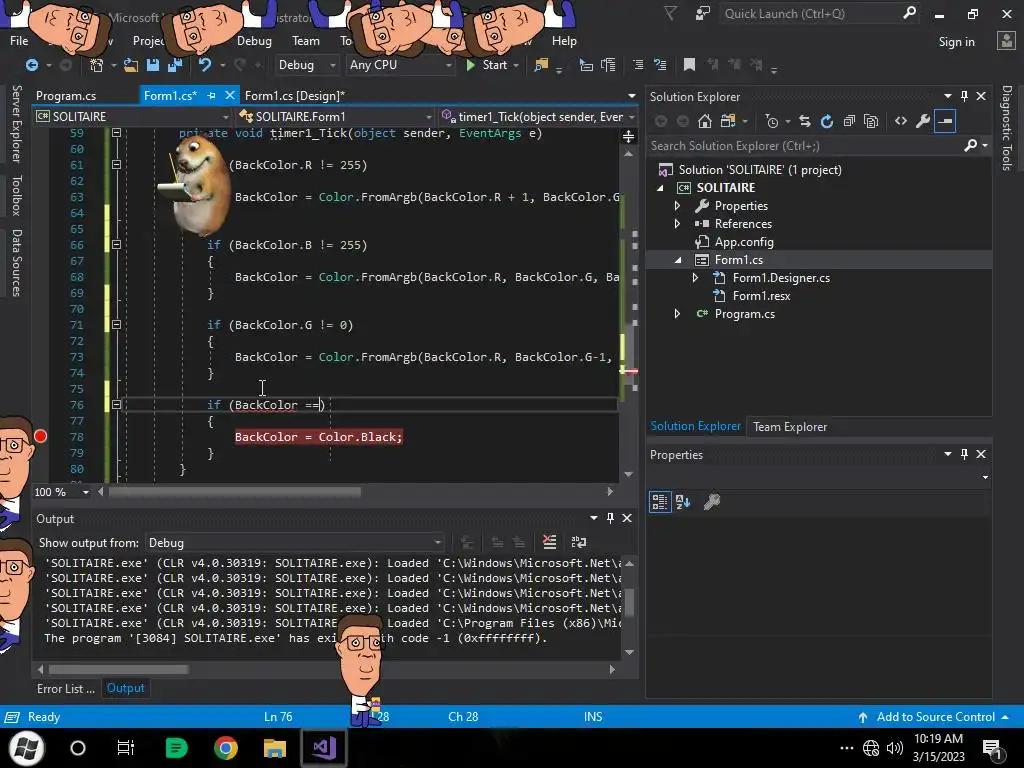Click the Home icon in Solution Explorer
Screen dimensions: 1024x768
click(705, 121)
